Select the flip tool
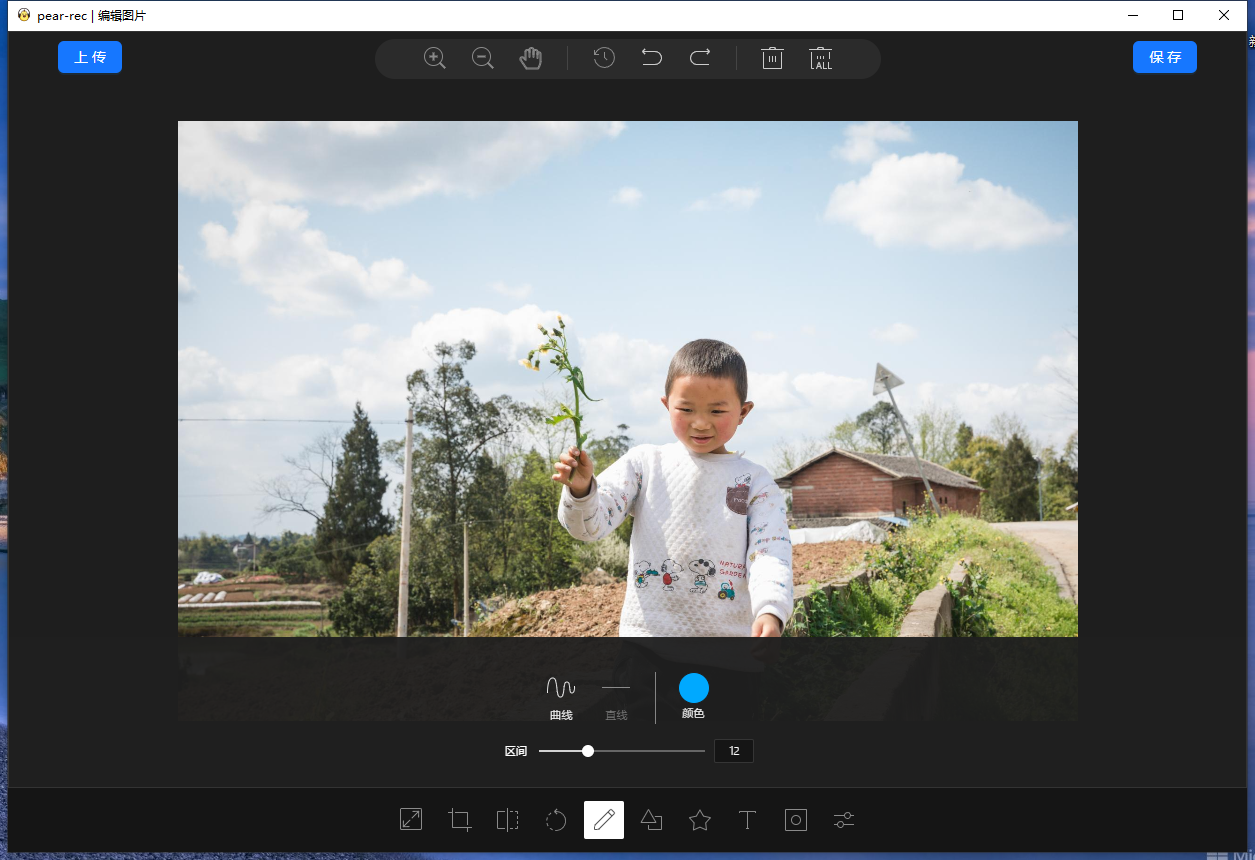 coord(508,820)
